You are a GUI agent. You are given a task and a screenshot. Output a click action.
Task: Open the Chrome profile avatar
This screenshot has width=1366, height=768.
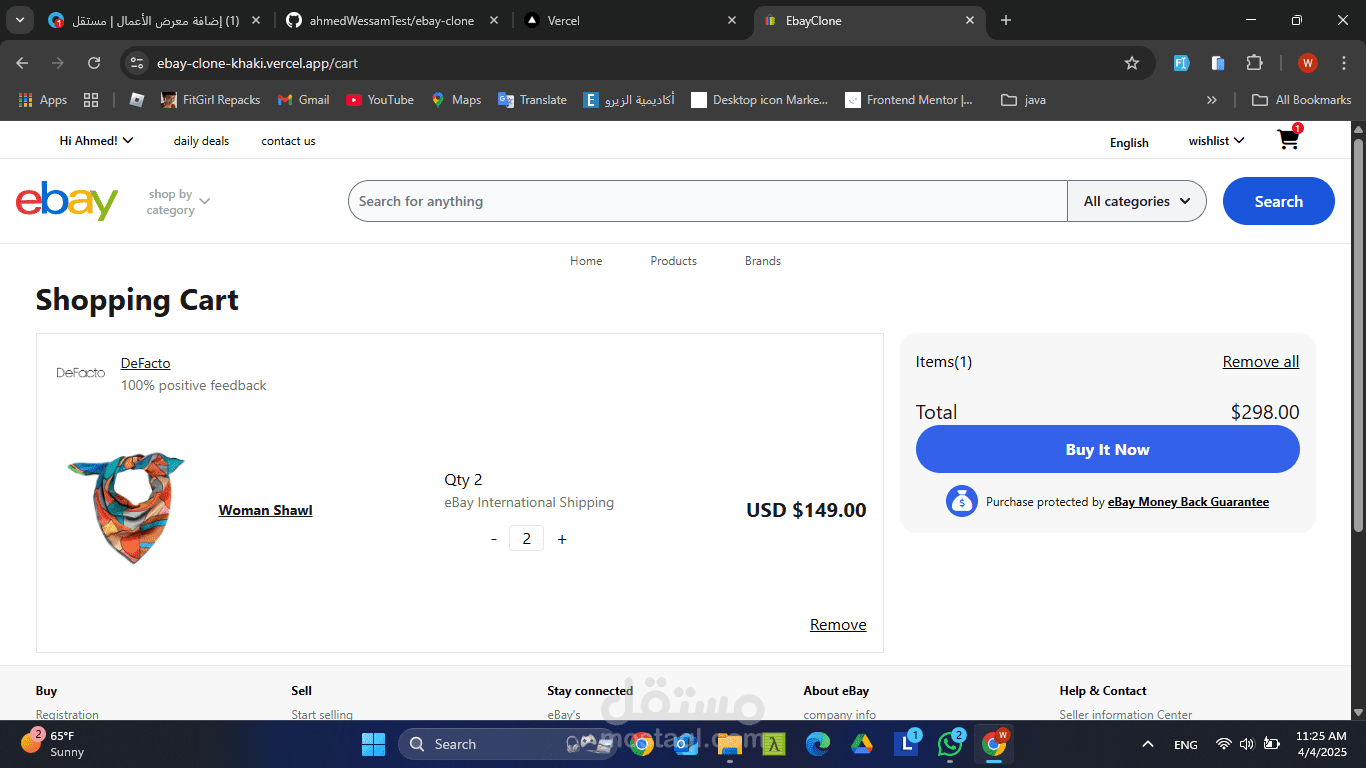(x=1308, y=63)
